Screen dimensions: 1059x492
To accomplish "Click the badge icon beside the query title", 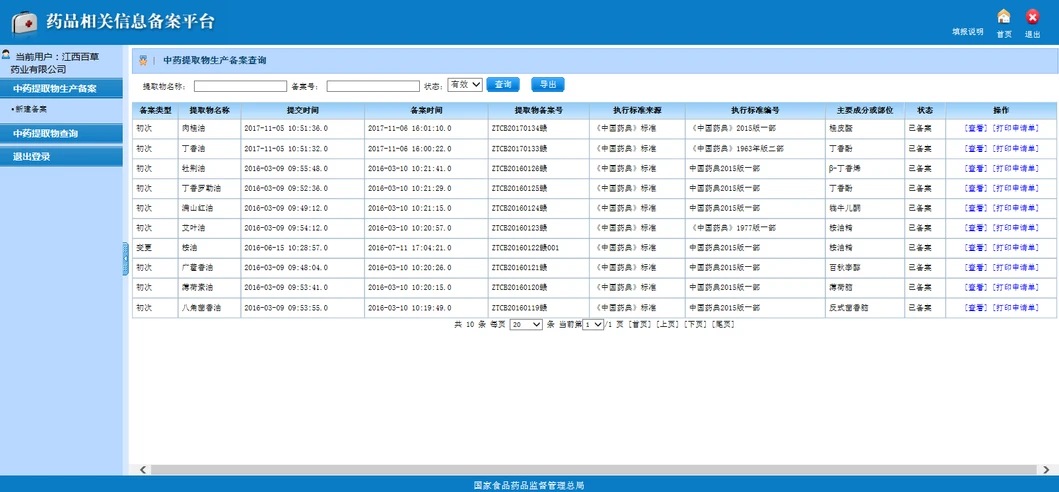I will [142, 61].
